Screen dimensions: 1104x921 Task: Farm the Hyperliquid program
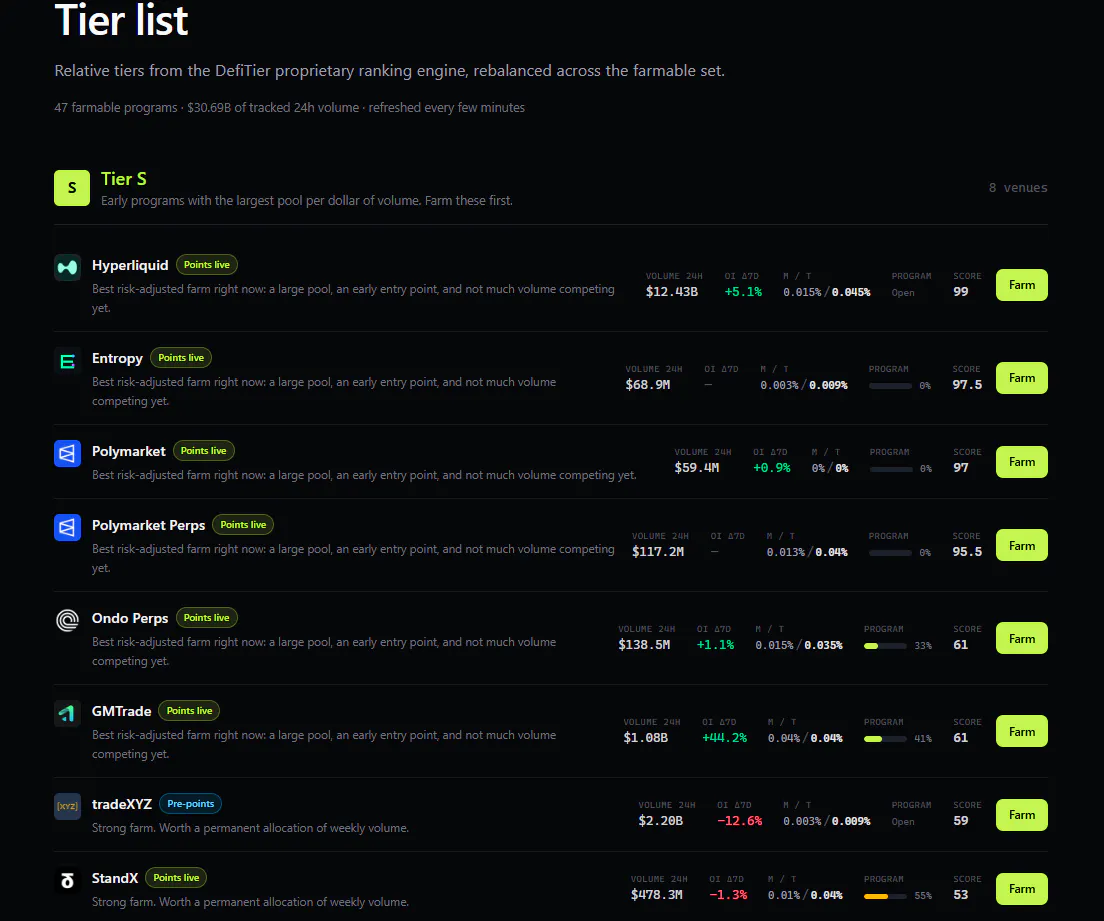[x=1022, y=285]
